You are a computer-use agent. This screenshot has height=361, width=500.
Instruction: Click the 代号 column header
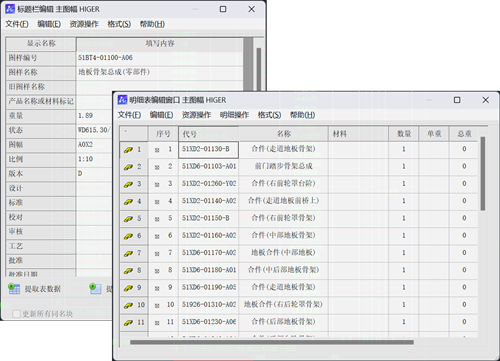208,134
